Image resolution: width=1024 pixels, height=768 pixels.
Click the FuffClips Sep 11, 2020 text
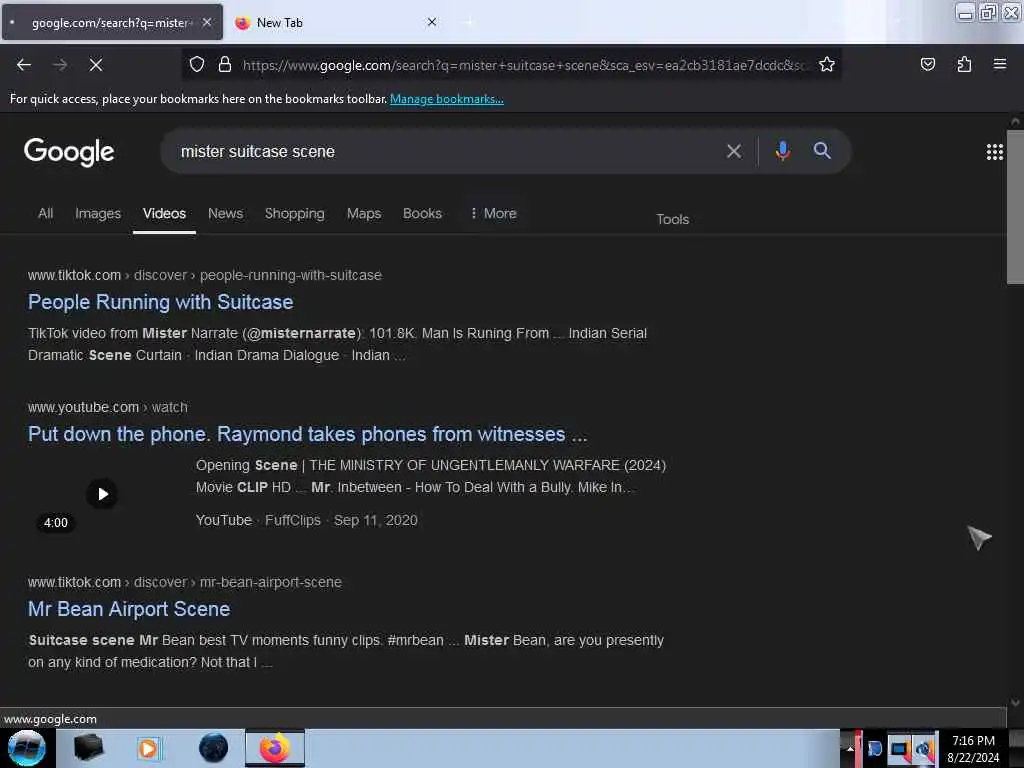[x=341, y=520]
